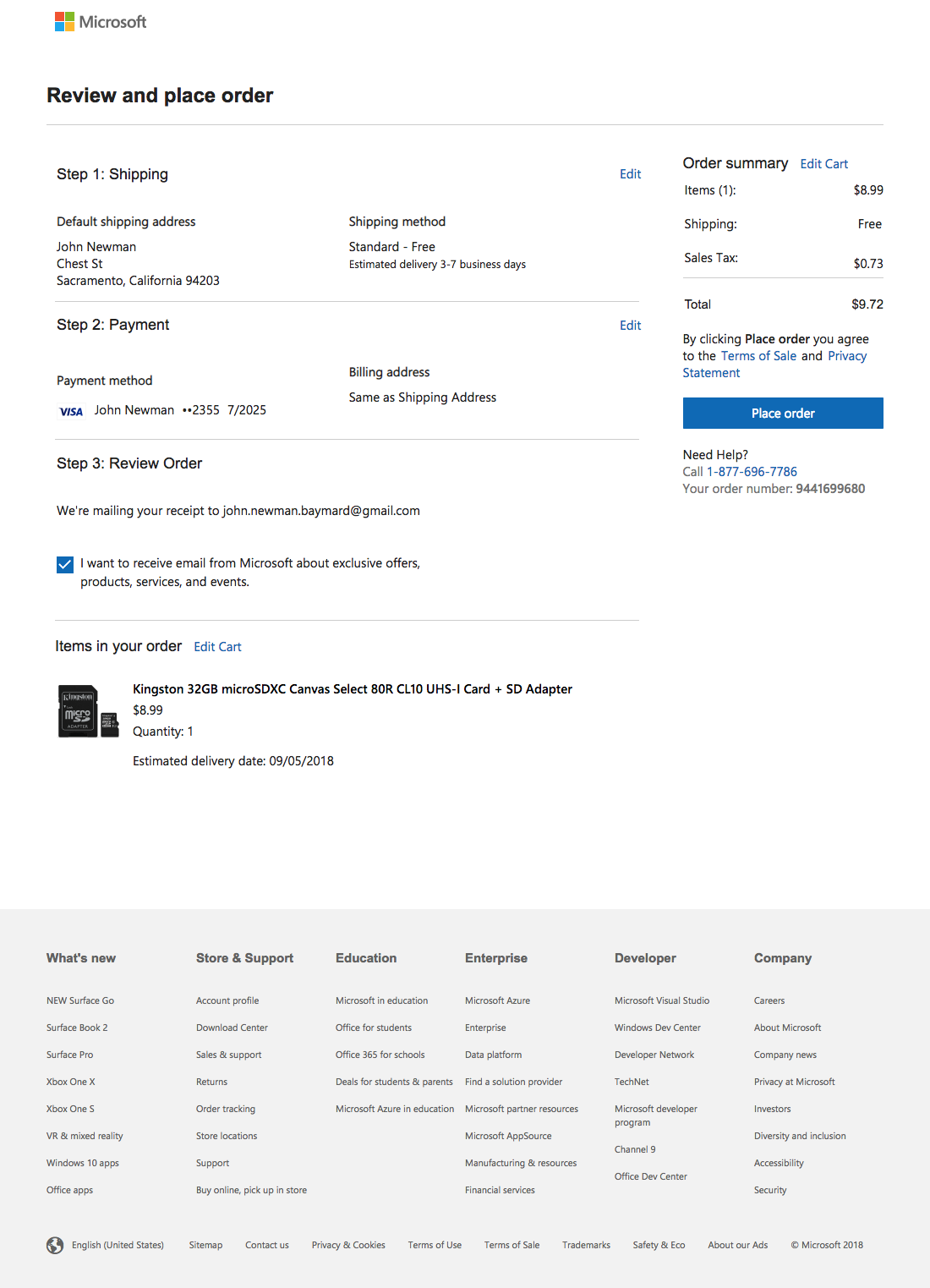The image size is (930, 1288).
Task: Click the Microsoft logo in the header
Action: [x=101, y=21]
